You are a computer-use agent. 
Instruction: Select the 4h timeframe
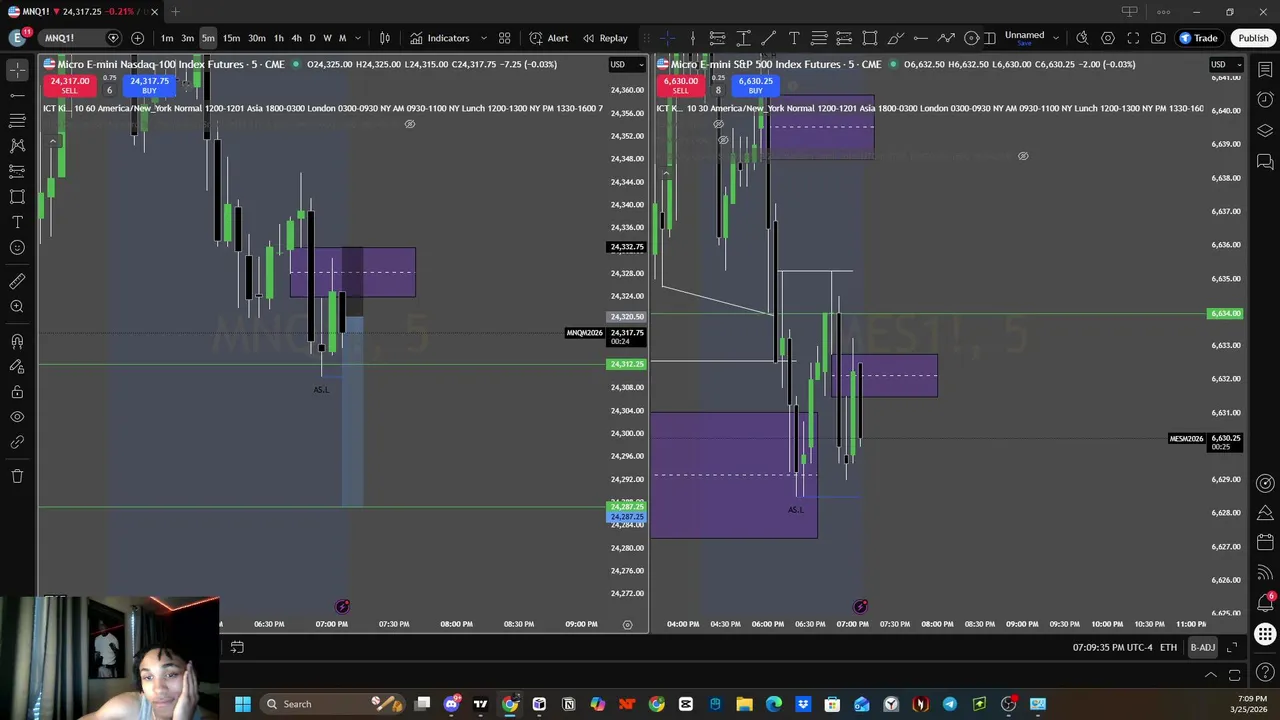[296, 38]
